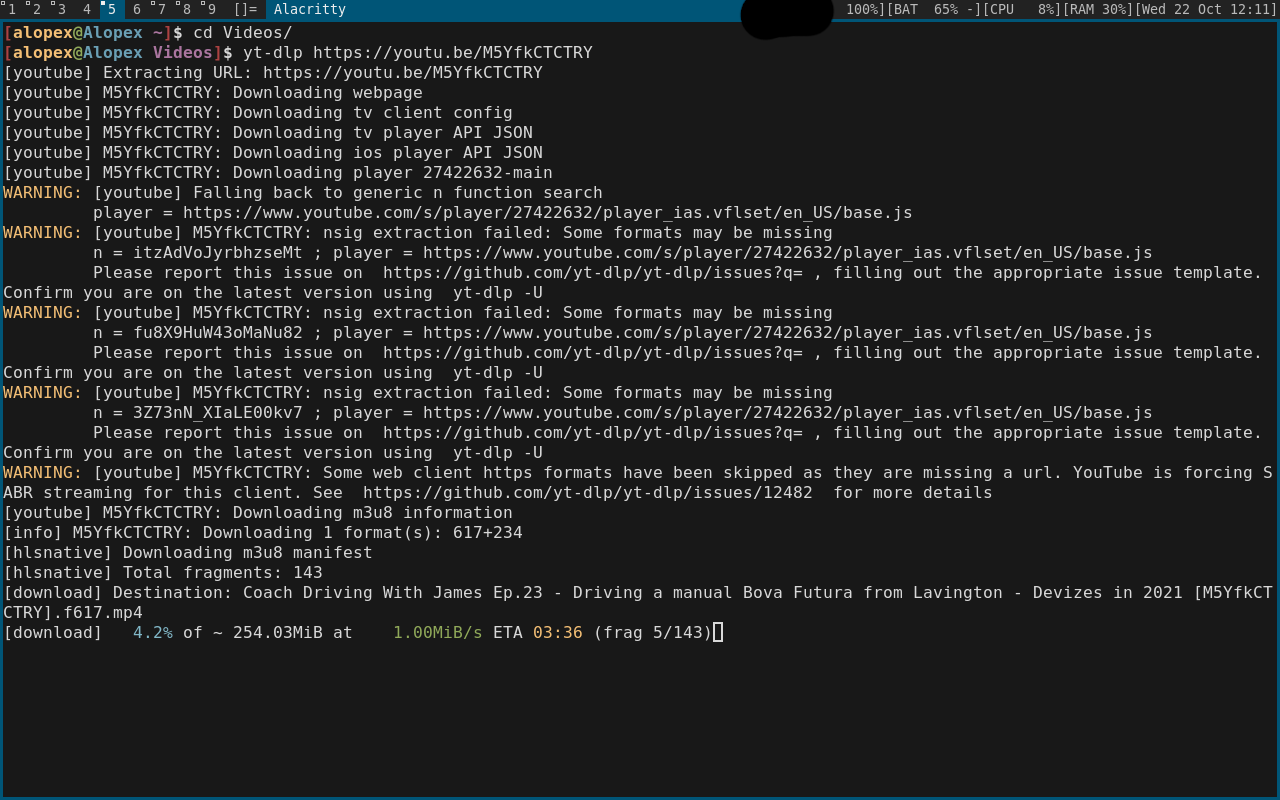Click the '1.00MiB/s' download speed
Image resolution: width=1280 pixels, height=800 pixels.
438,633
